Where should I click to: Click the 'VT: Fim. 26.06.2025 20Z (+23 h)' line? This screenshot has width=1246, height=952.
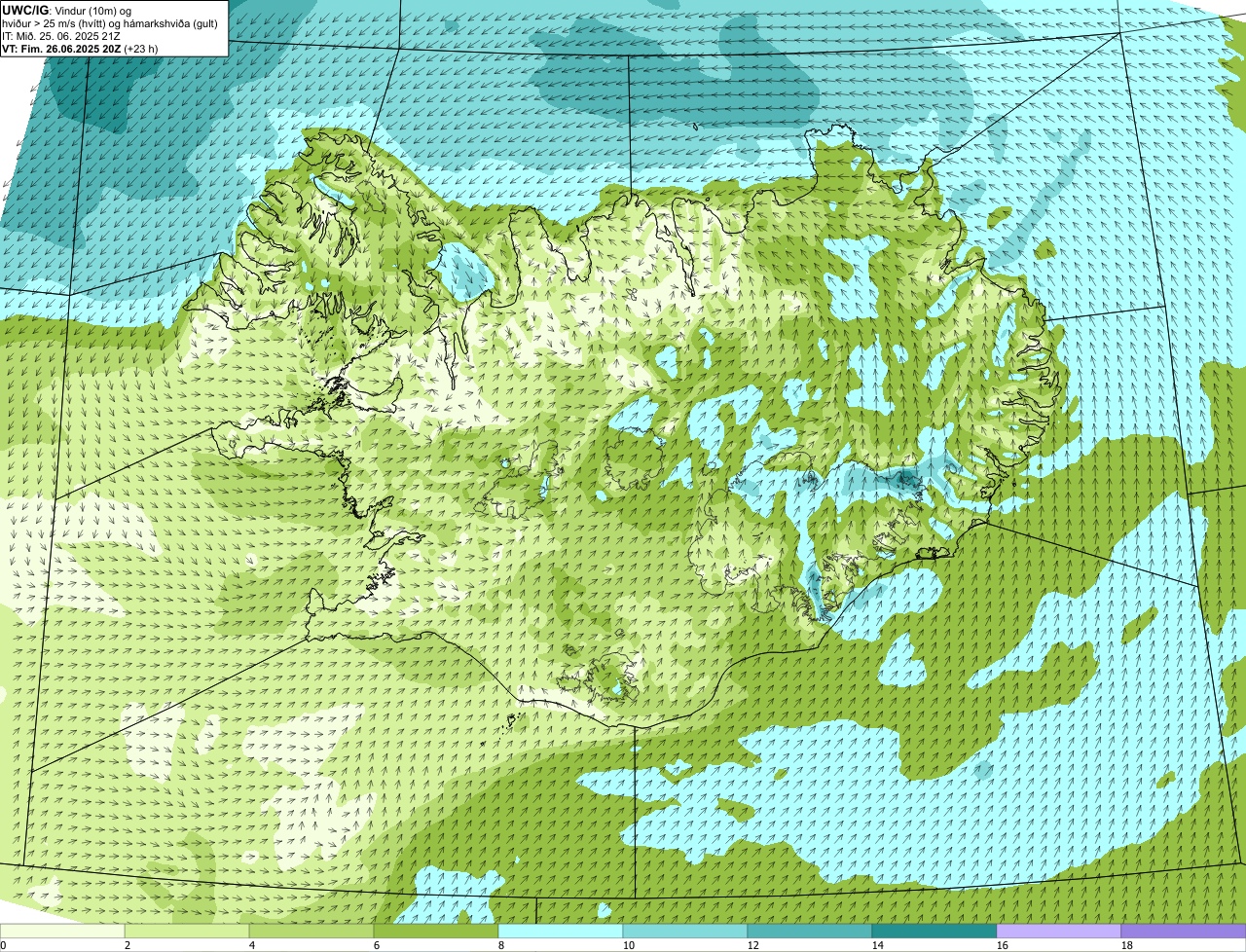point(80,49)
